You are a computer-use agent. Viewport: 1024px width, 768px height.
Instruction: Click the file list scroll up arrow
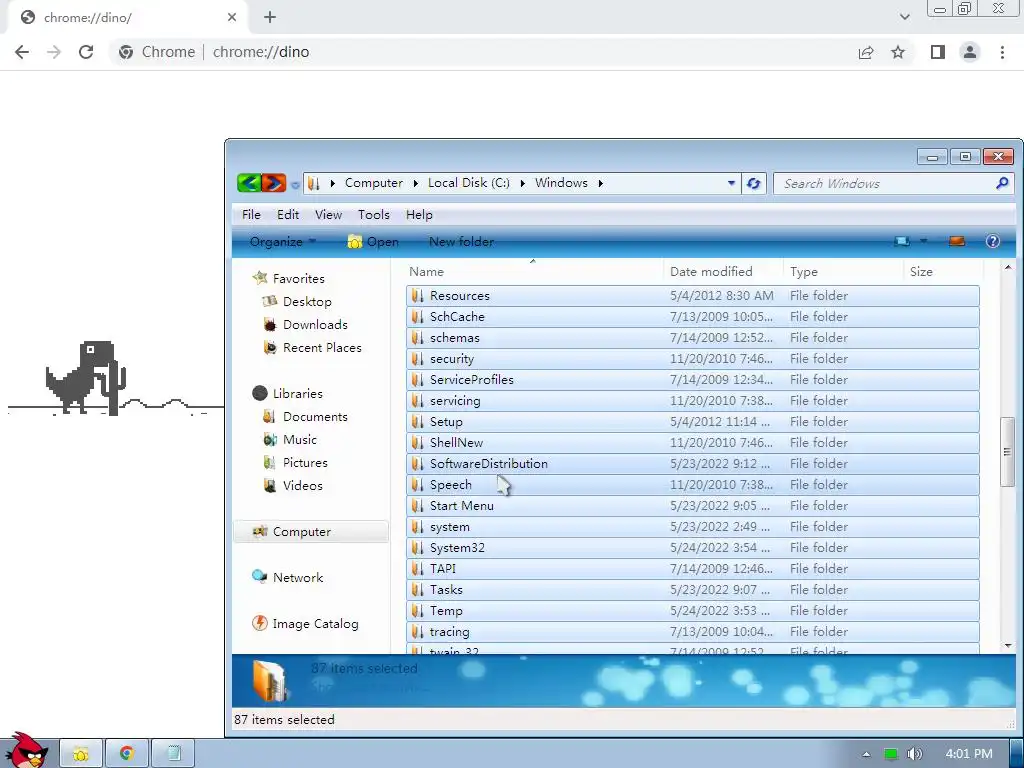[x=1008, y=267]
